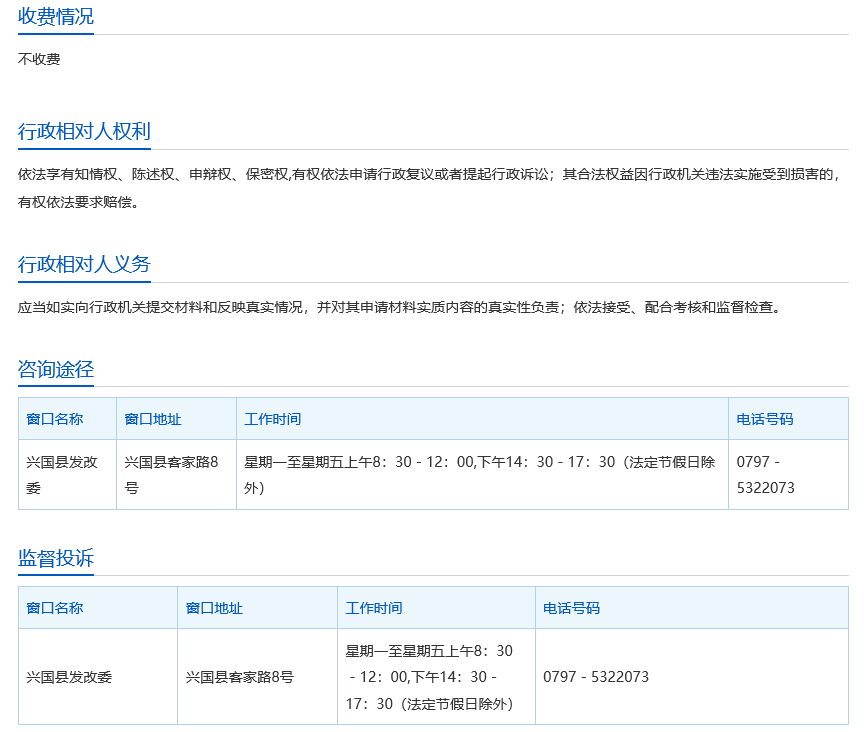The width and height of the screenshot is (868, 732).
Task: Click the working hours cell in 监督投诉 table
Action: click(x=430, y=677)
